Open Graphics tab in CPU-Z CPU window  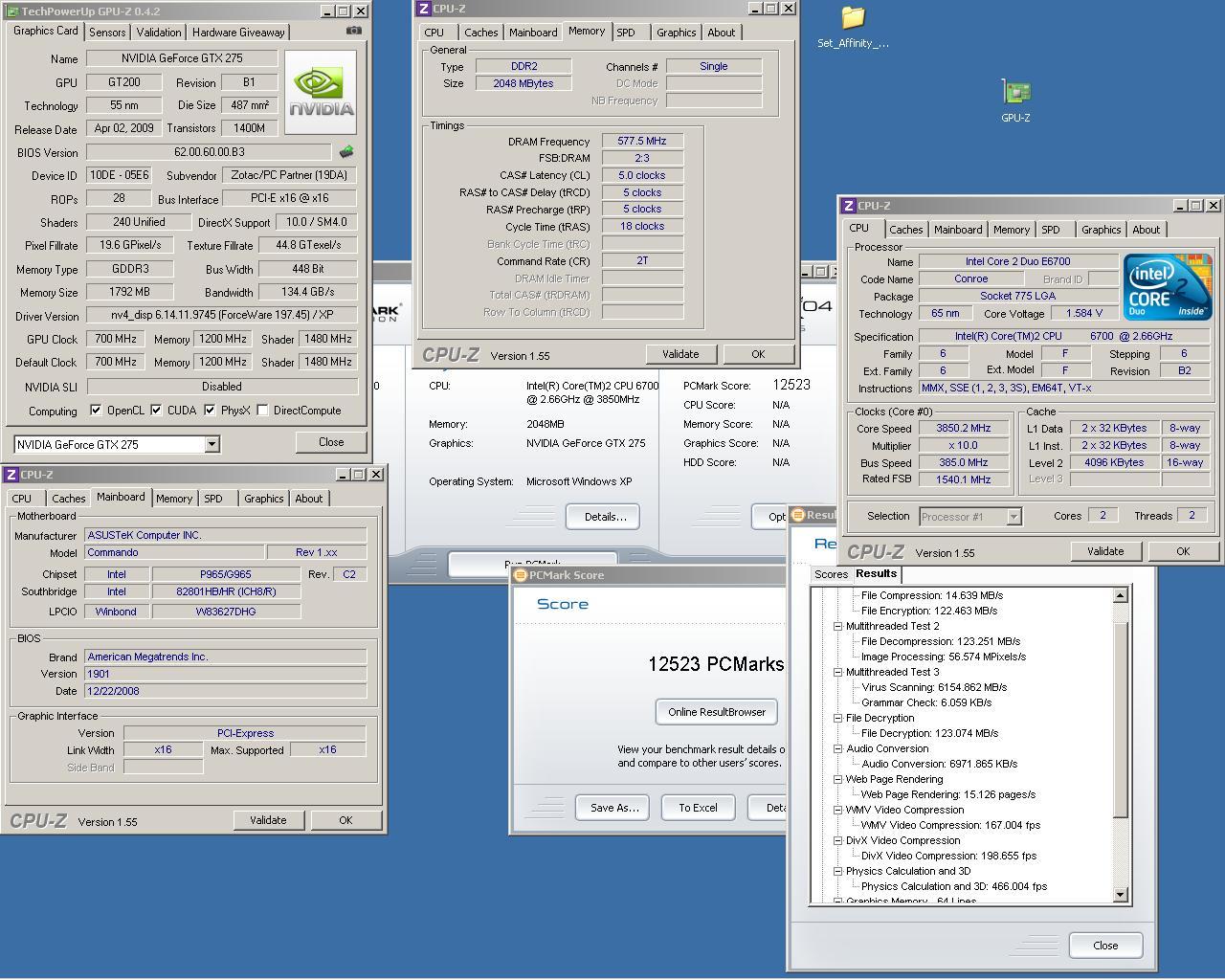coord(1101,230)
